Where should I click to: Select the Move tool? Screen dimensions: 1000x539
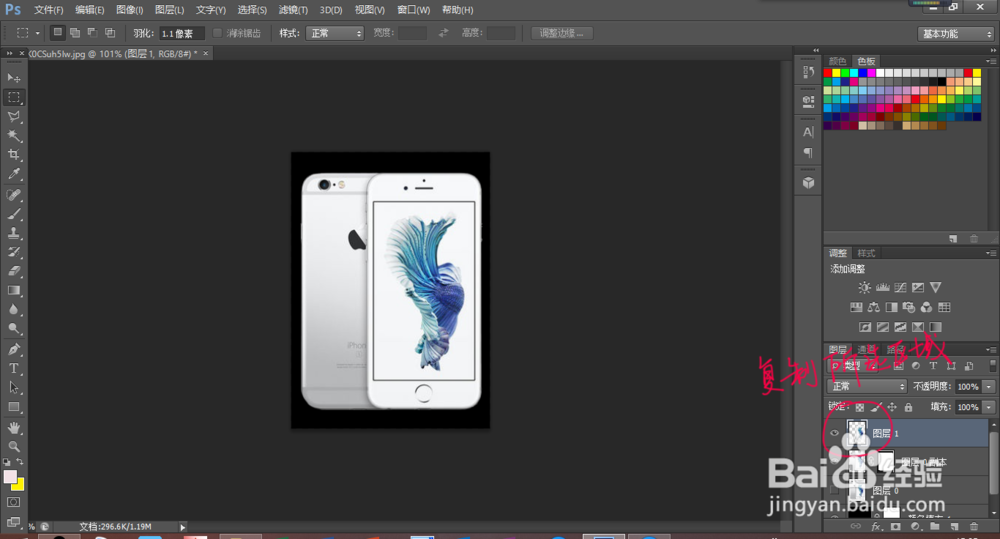point(13,78)
